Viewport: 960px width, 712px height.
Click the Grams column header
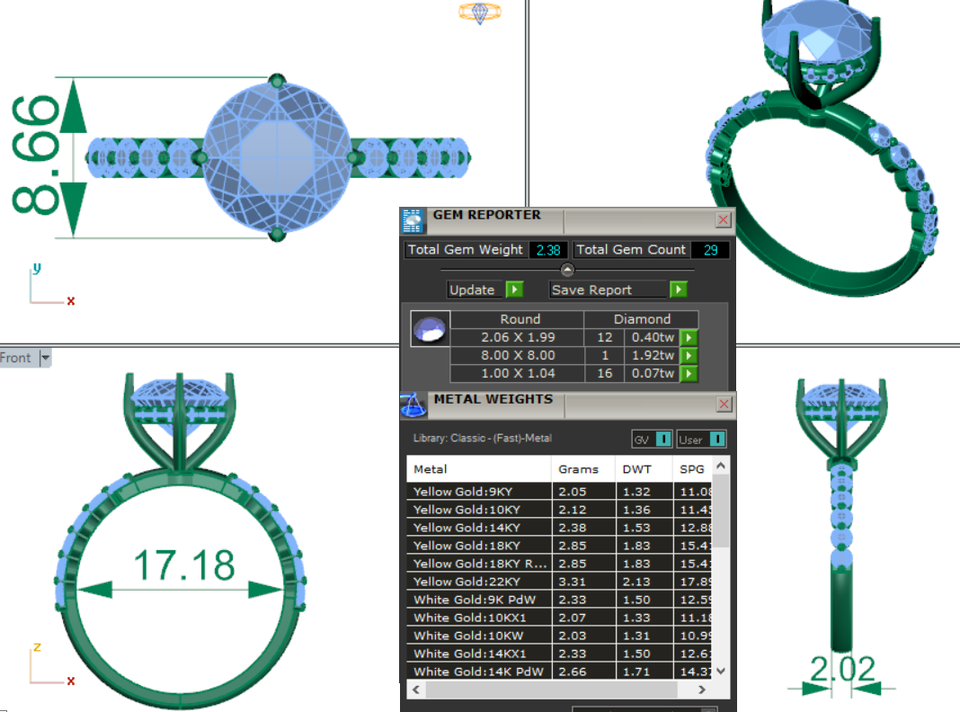(x=583, y=469)
